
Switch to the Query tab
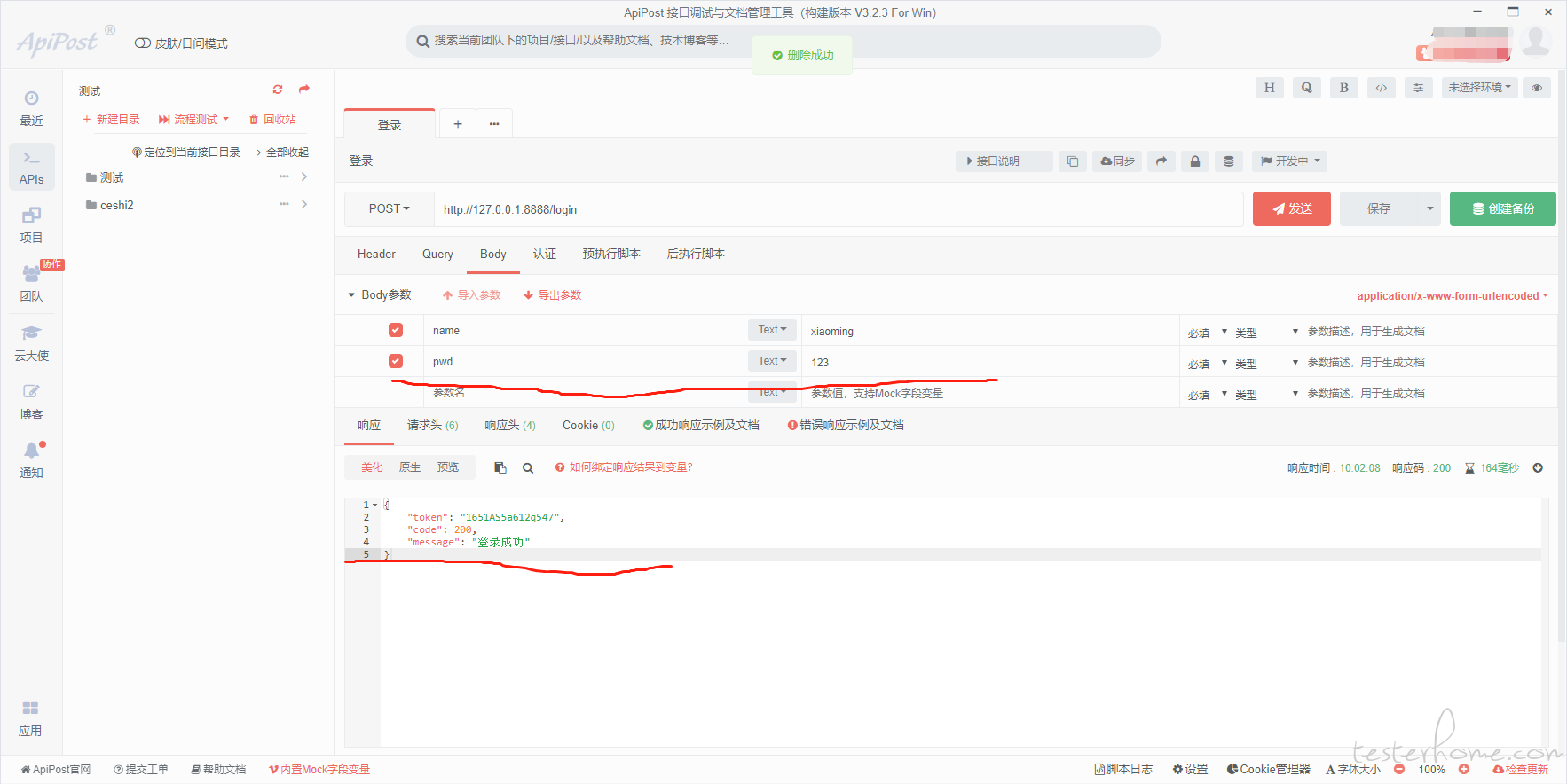click(437, 255)
